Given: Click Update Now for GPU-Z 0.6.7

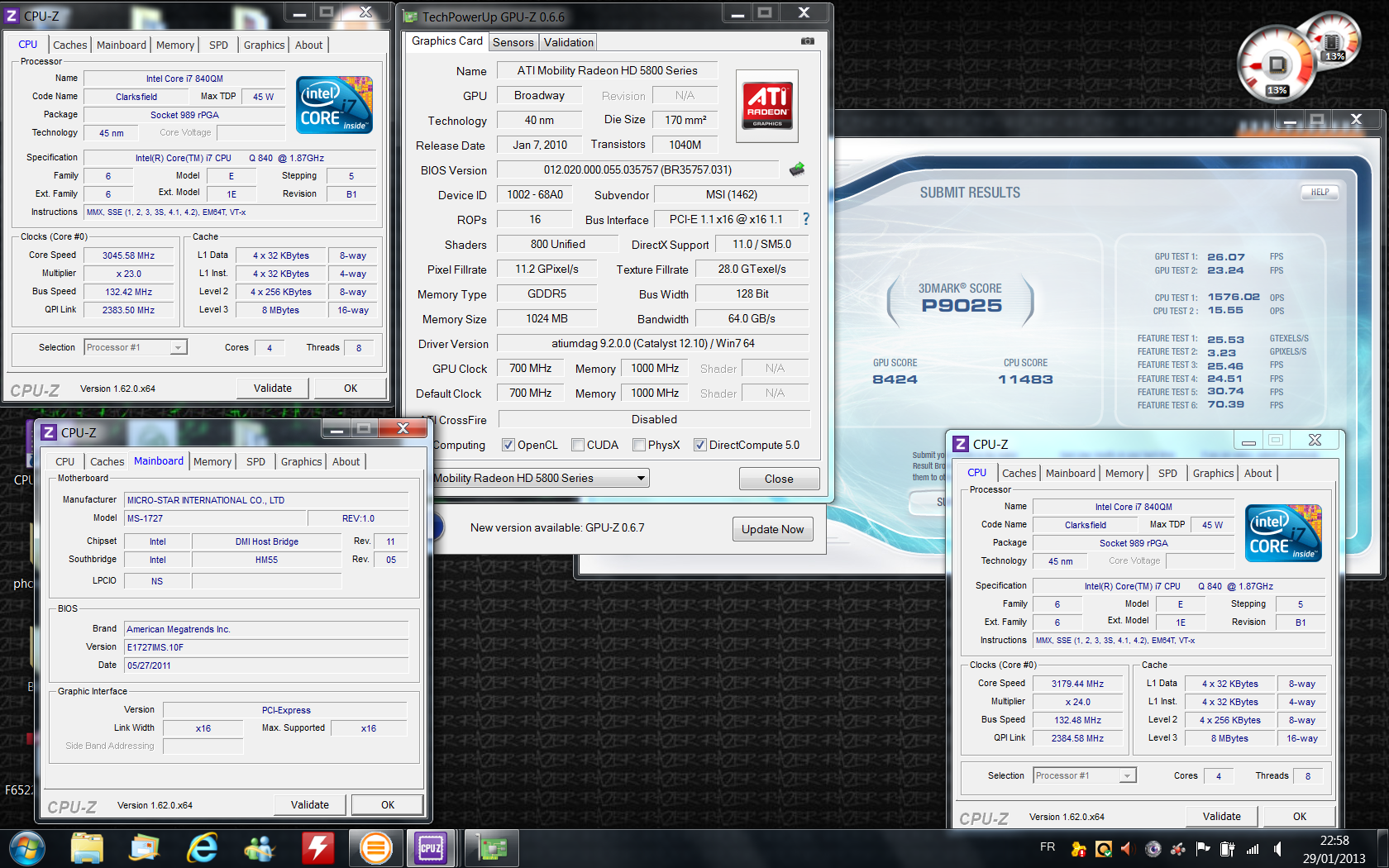Looking at the screenshot, I should click(x=772, y=529).
